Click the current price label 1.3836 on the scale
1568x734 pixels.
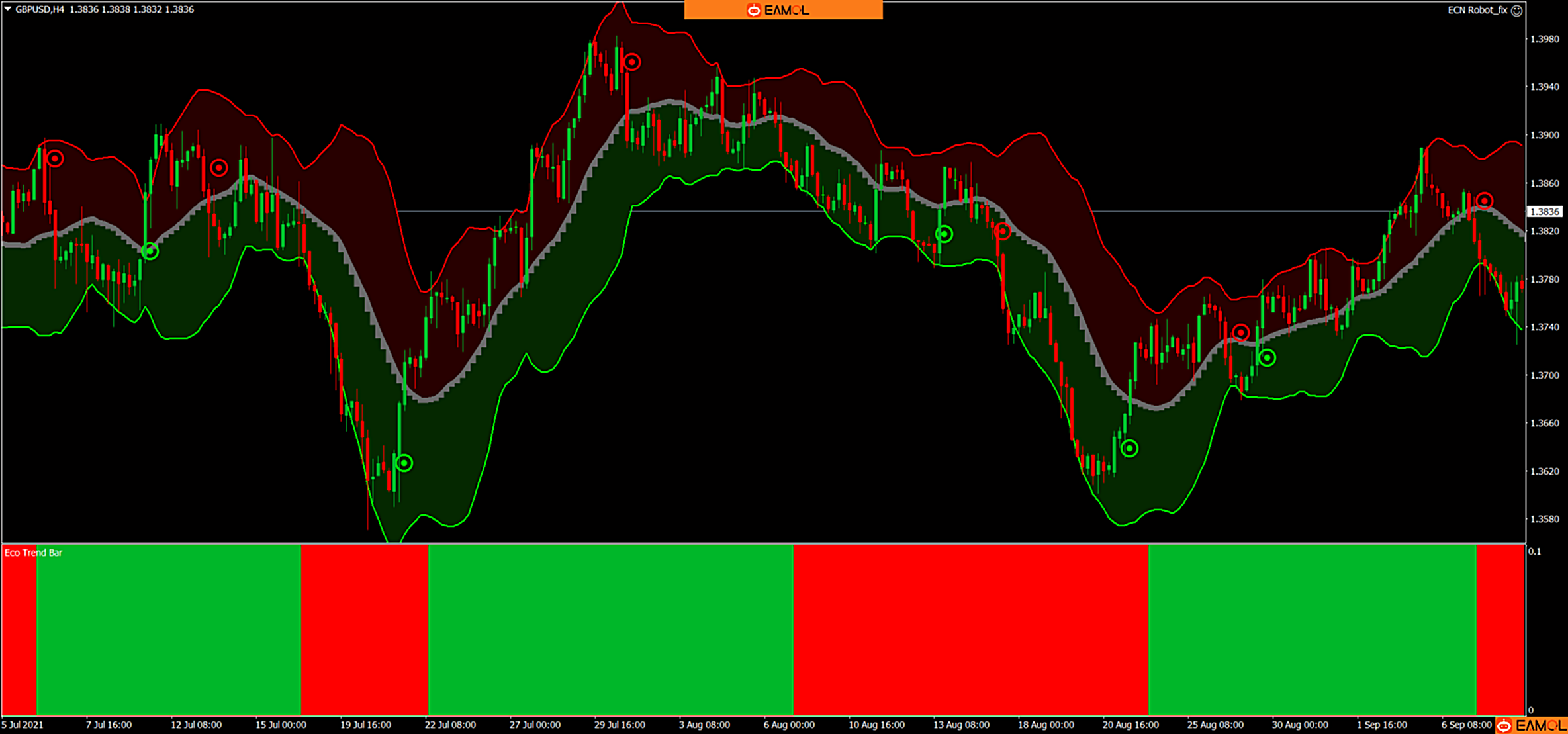(1544, 212)
